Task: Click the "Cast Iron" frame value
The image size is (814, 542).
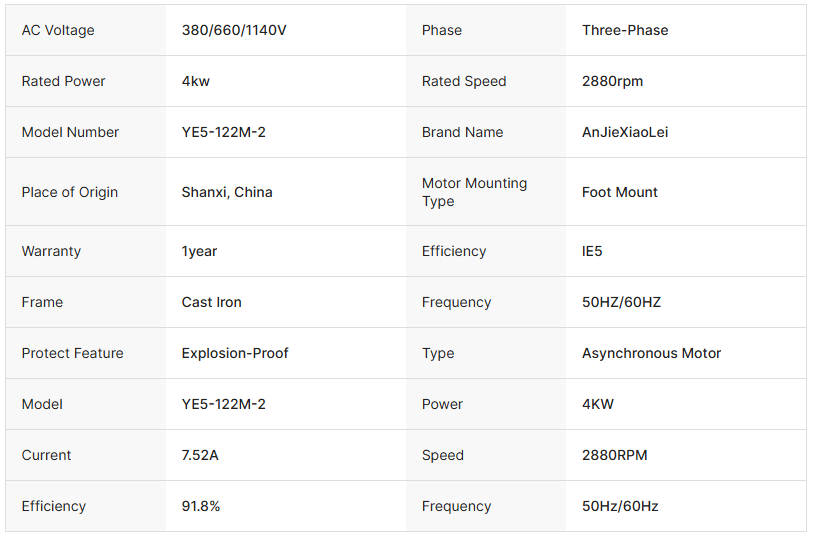Action: 211,302
